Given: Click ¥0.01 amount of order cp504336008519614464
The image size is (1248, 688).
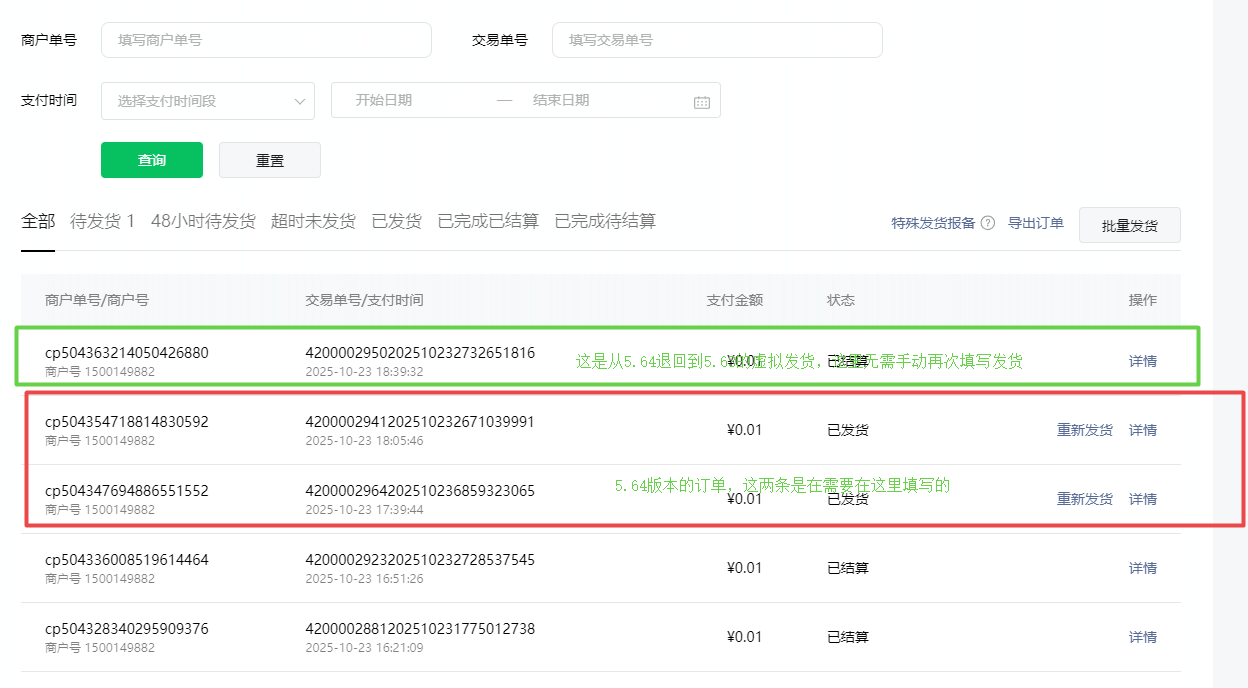Looking at the screenshot, I should (x=745, y=568).
